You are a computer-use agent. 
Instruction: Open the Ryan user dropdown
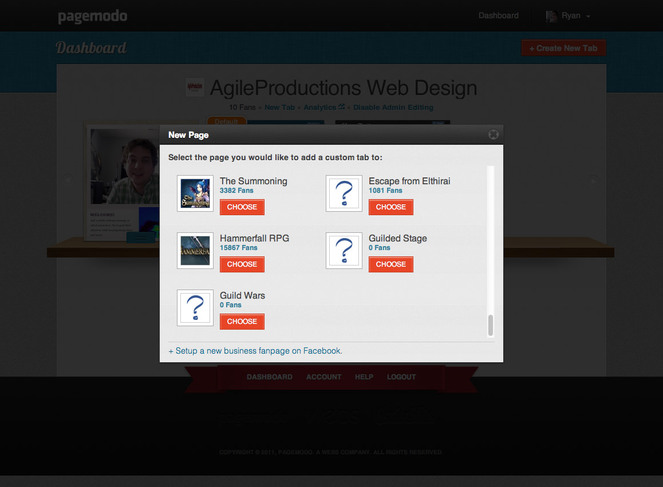568,16
